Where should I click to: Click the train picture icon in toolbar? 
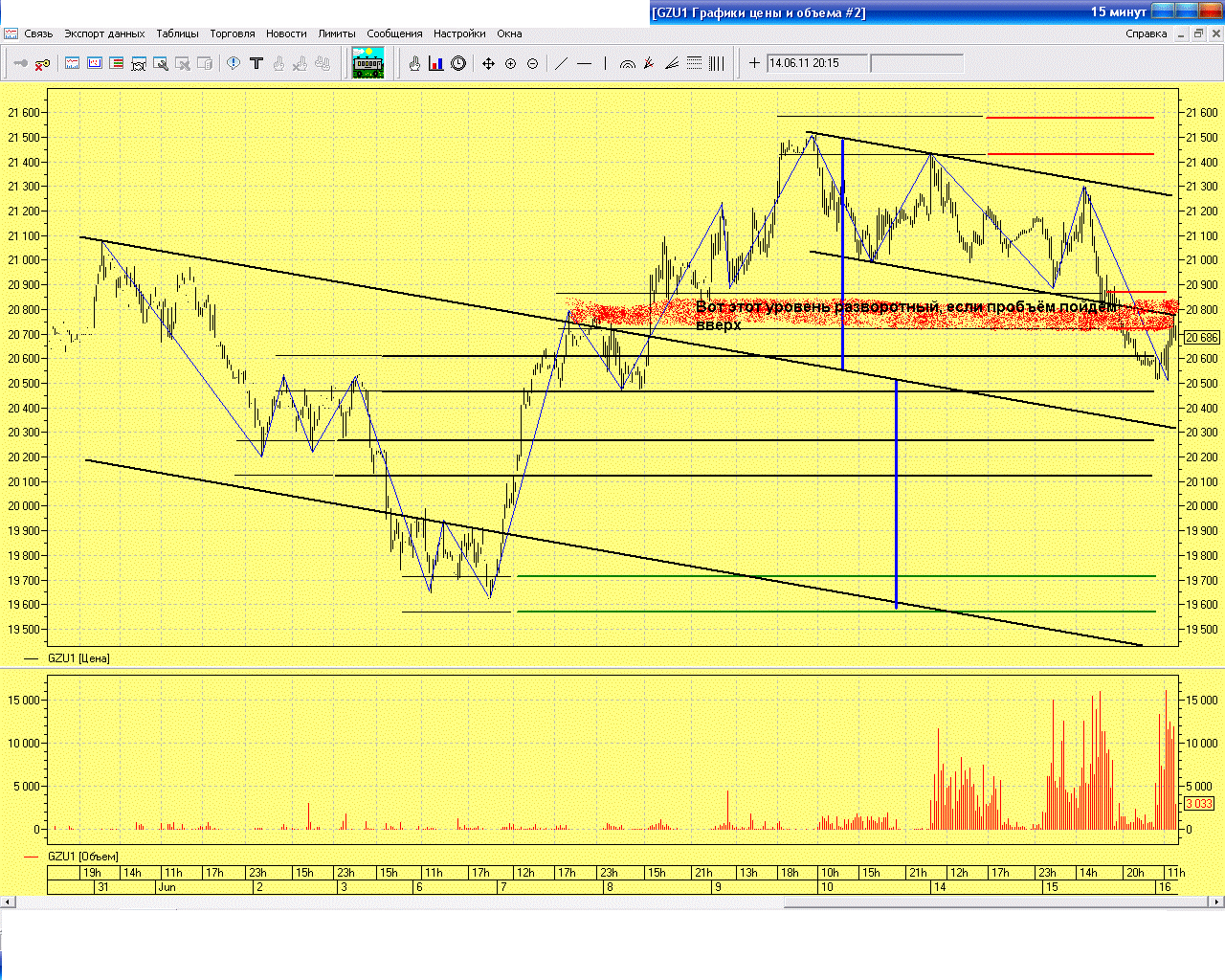pyautogui.click(x=367, y=63)
